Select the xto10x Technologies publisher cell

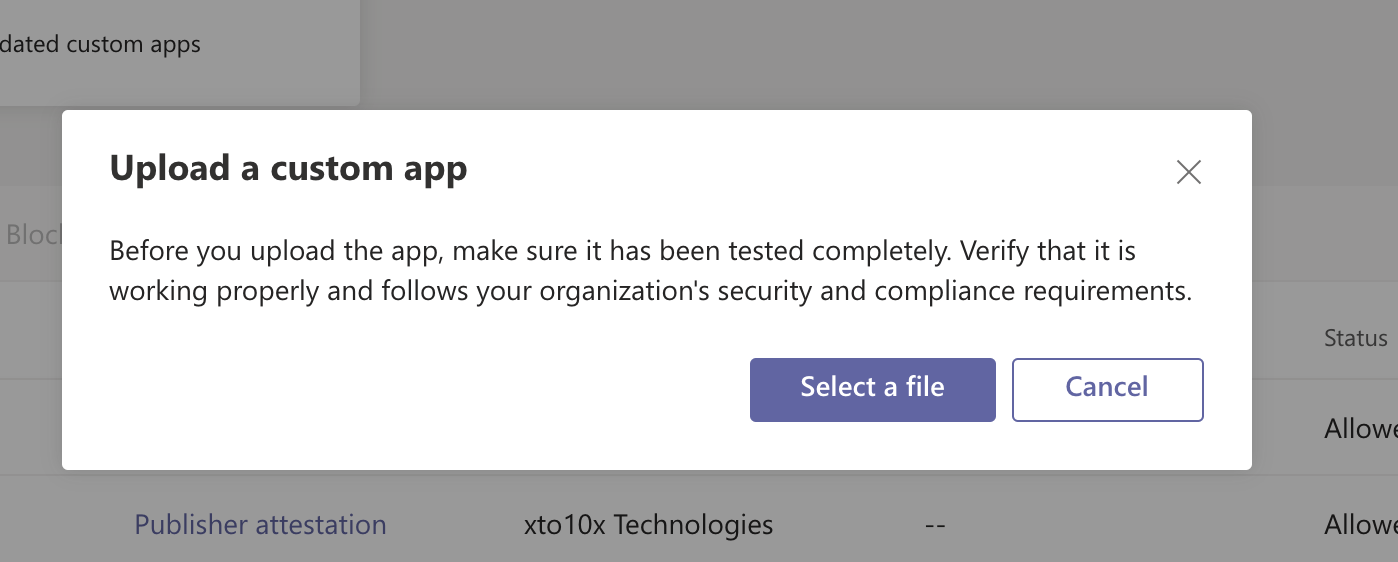[x=648, y=524]
